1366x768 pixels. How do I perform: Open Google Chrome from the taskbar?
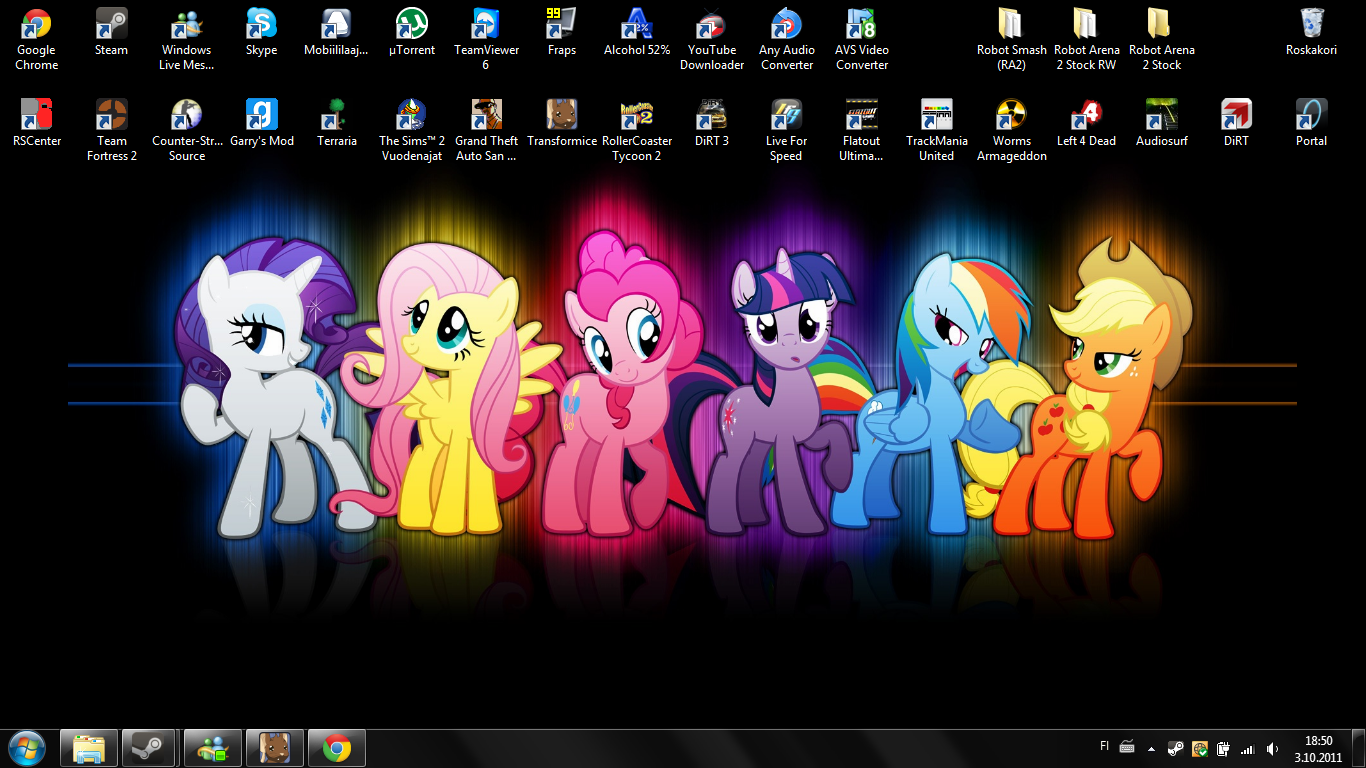click(x=336, y=748)
